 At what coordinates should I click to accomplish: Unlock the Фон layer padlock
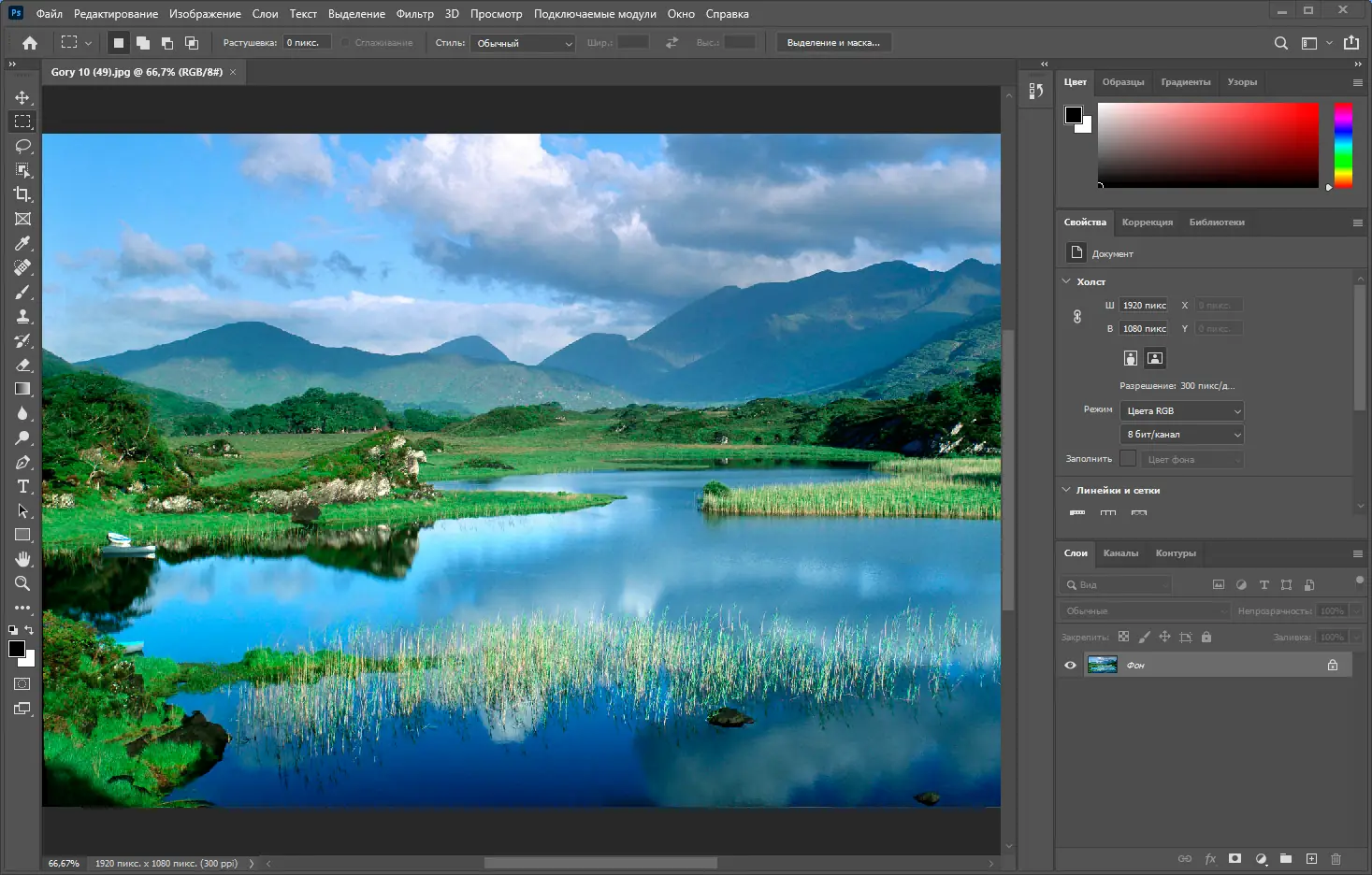tap(1335, 665)
